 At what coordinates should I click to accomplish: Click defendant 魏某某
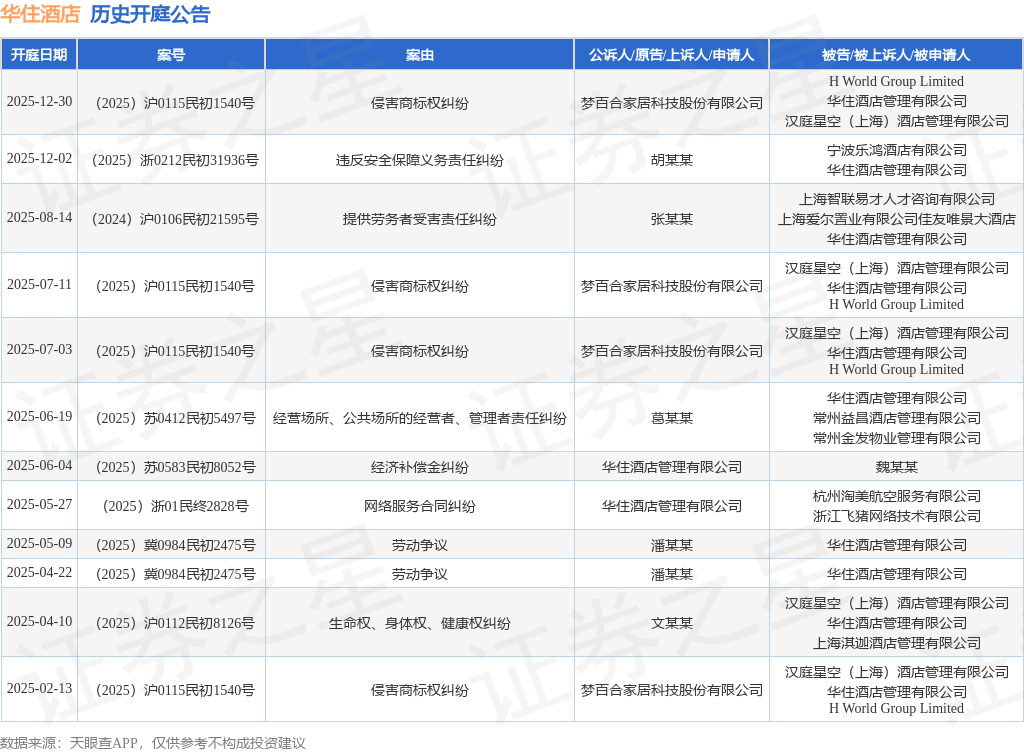pos(897,467)
